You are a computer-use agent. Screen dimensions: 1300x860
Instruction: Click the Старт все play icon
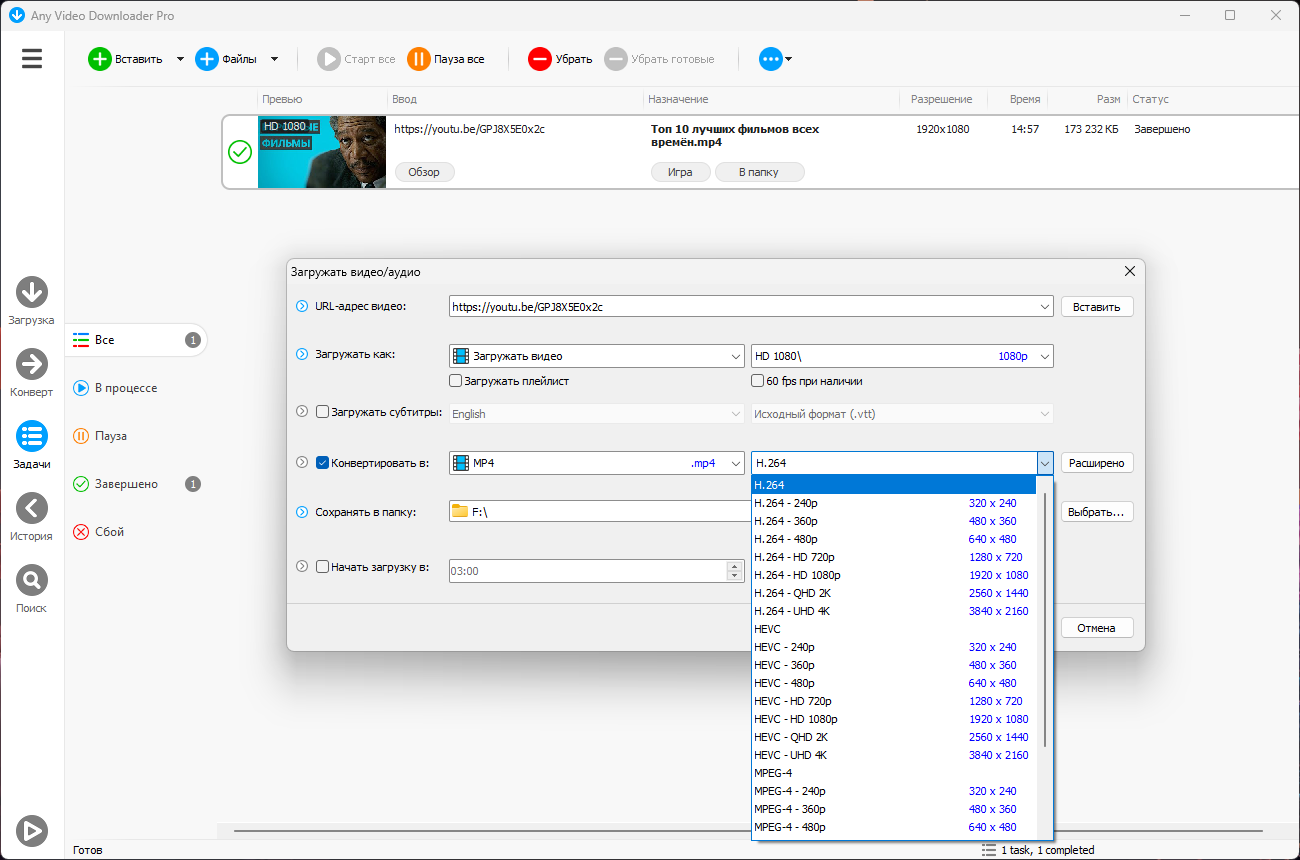pyautogui.click(x=329, y=59)
